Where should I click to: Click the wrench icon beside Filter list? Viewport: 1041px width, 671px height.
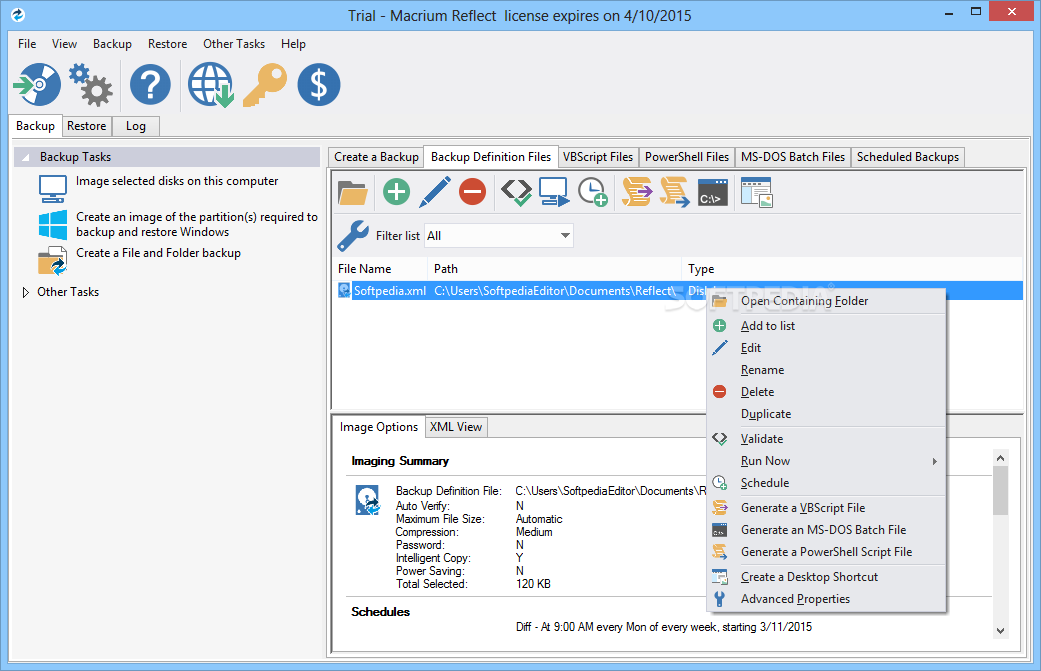point(353,236)
